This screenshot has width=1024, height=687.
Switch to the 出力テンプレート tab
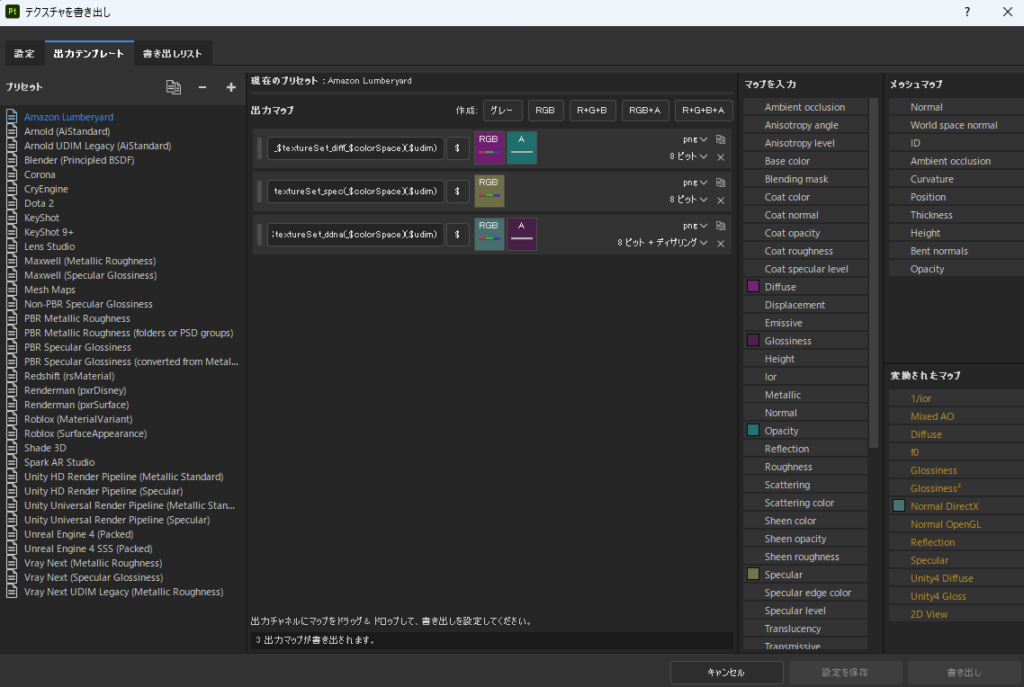tap(89, 54)
